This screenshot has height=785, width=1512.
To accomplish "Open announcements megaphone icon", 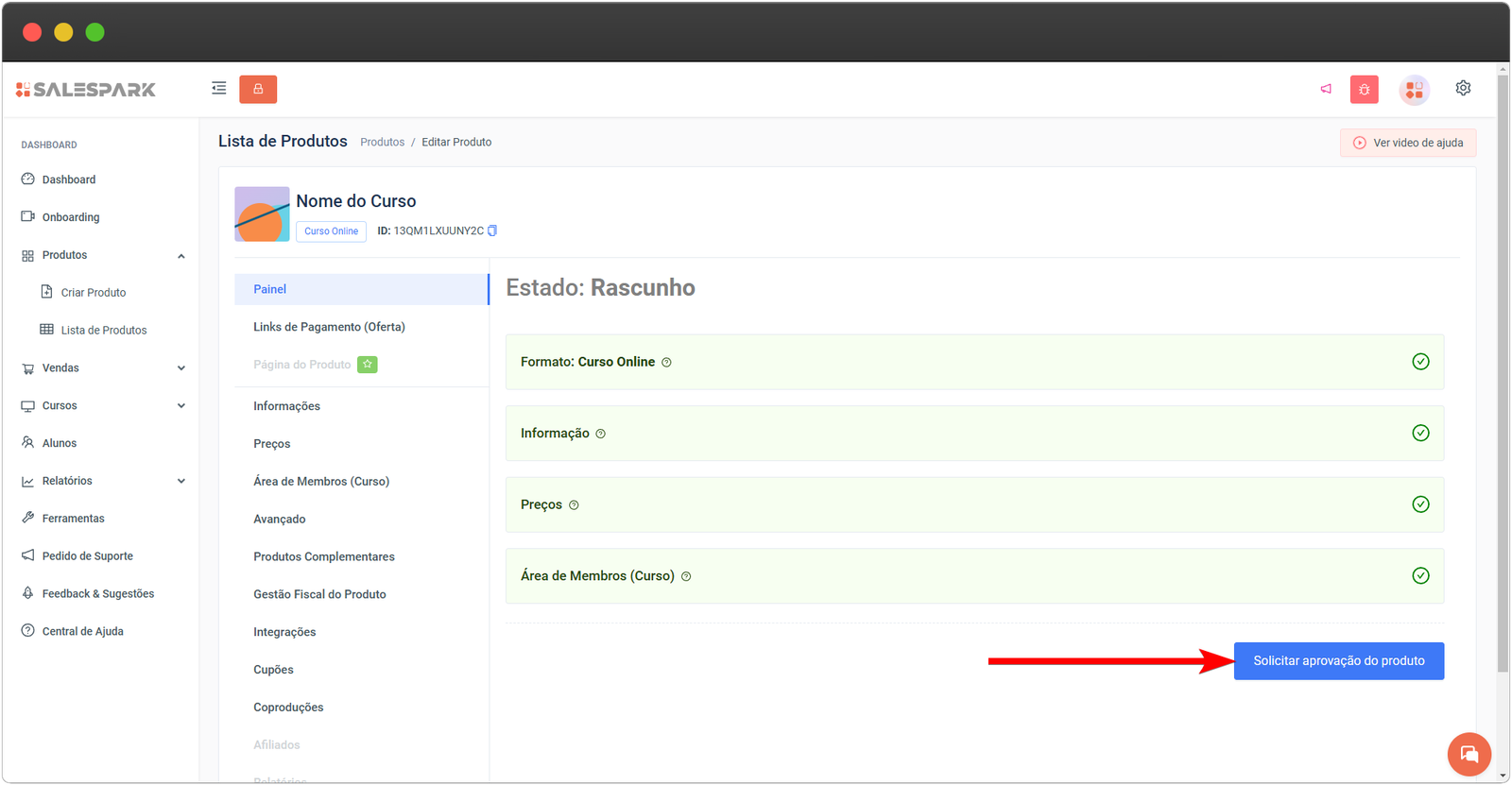I will pos(1326,89).
